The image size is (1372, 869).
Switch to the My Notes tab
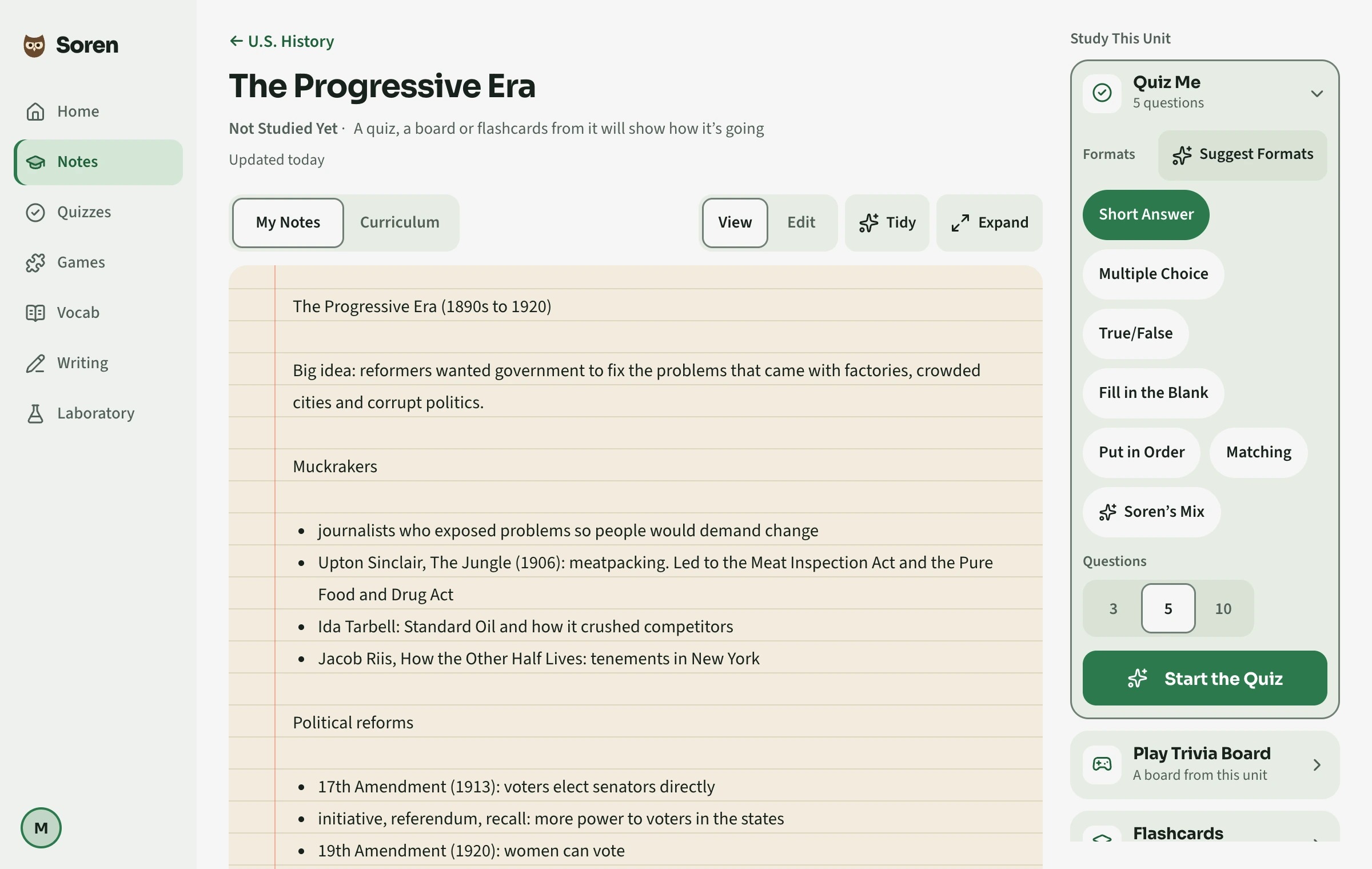click(288, 222)
